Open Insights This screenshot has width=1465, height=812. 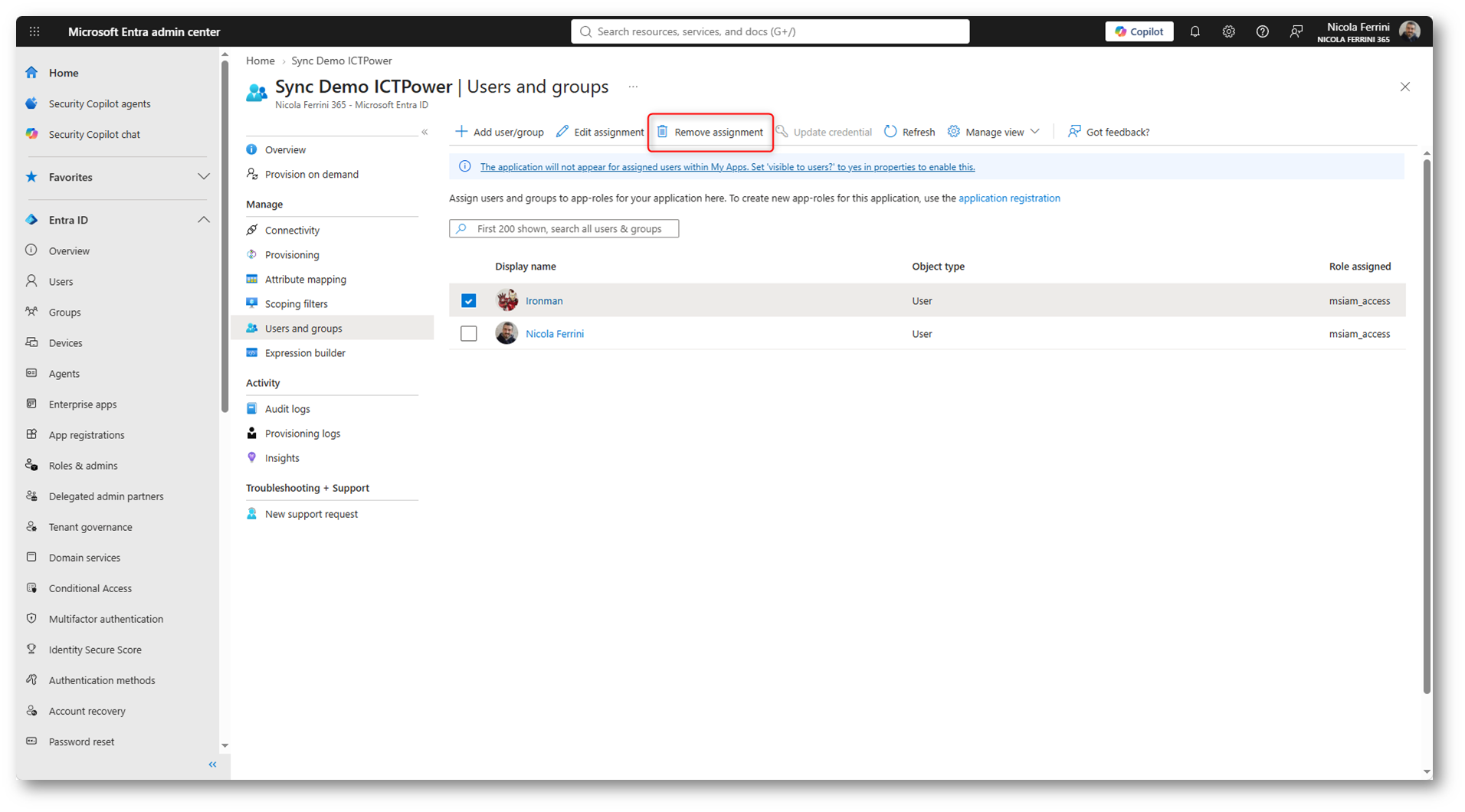[282, 458]
